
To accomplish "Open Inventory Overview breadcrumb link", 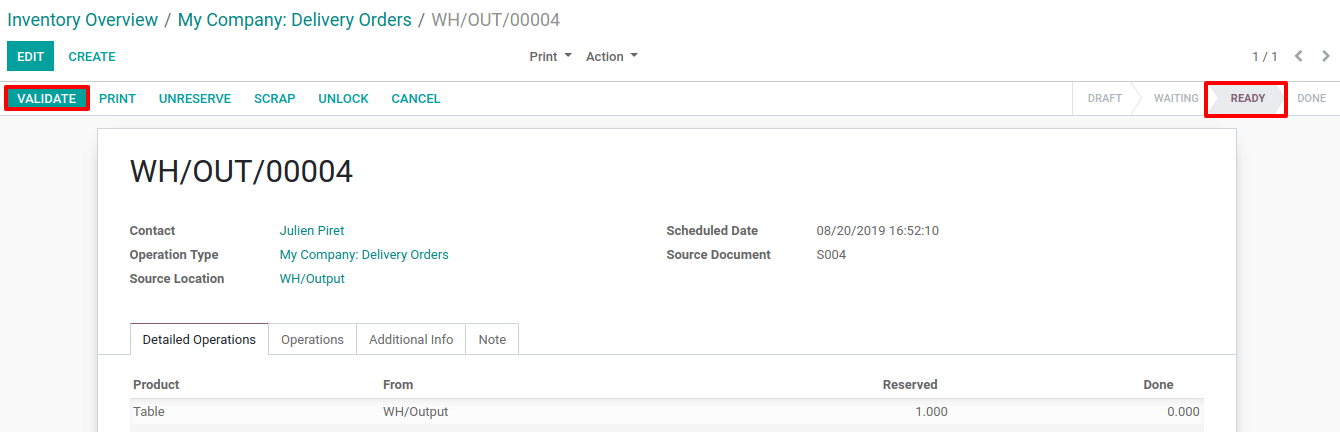I will [83, 20].
